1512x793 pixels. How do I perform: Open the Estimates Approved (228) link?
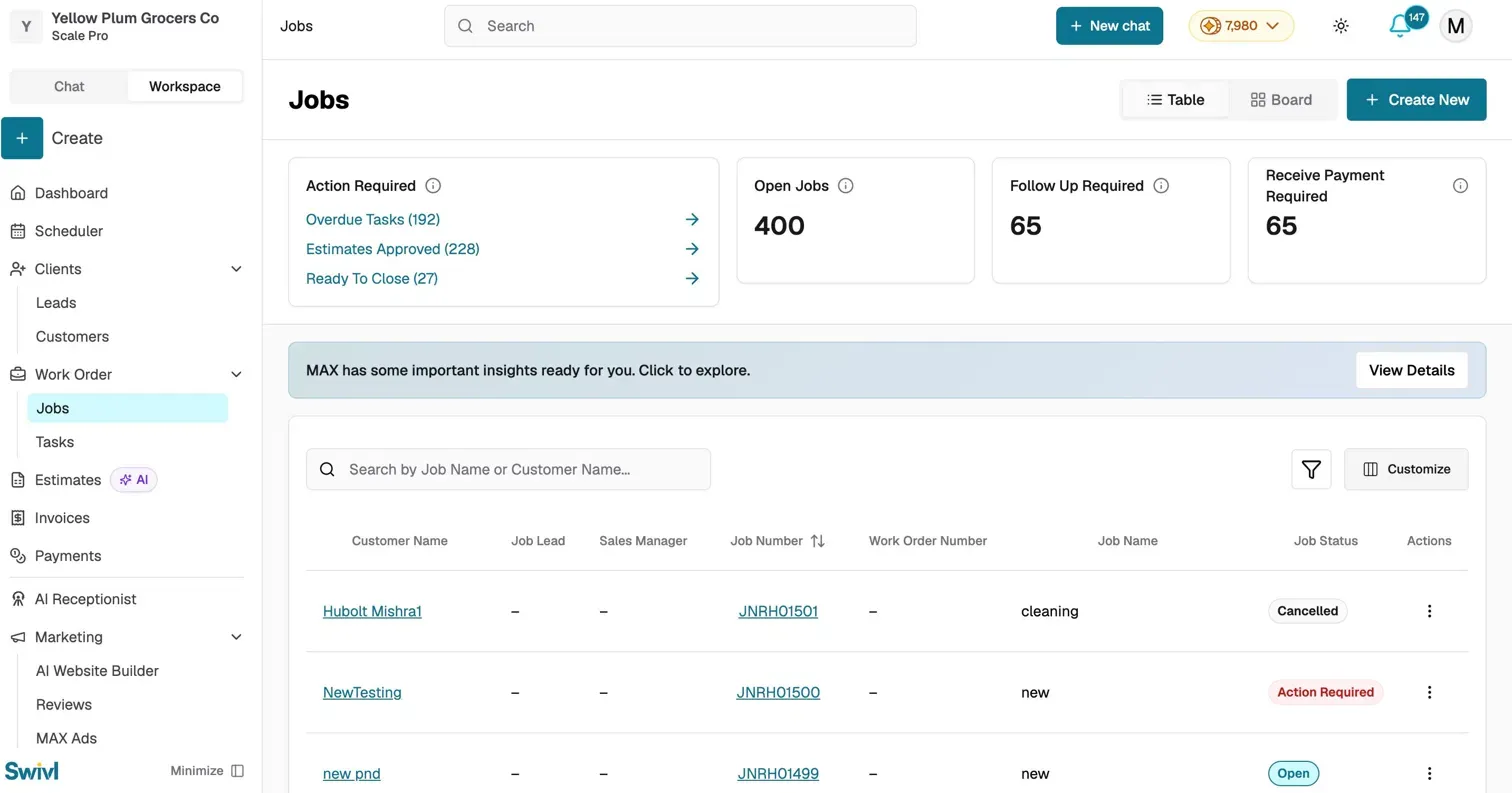point(393,249)
